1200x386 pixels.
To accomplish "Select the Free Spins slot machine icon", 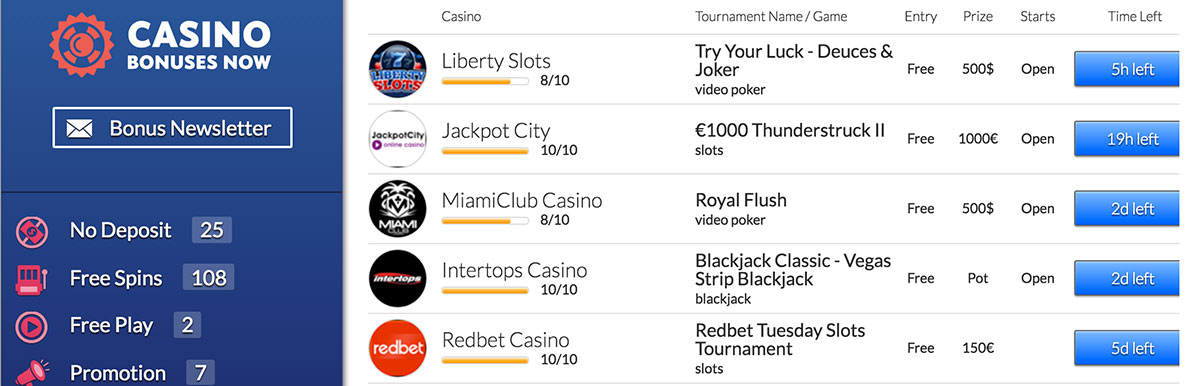I will [33, 278].
